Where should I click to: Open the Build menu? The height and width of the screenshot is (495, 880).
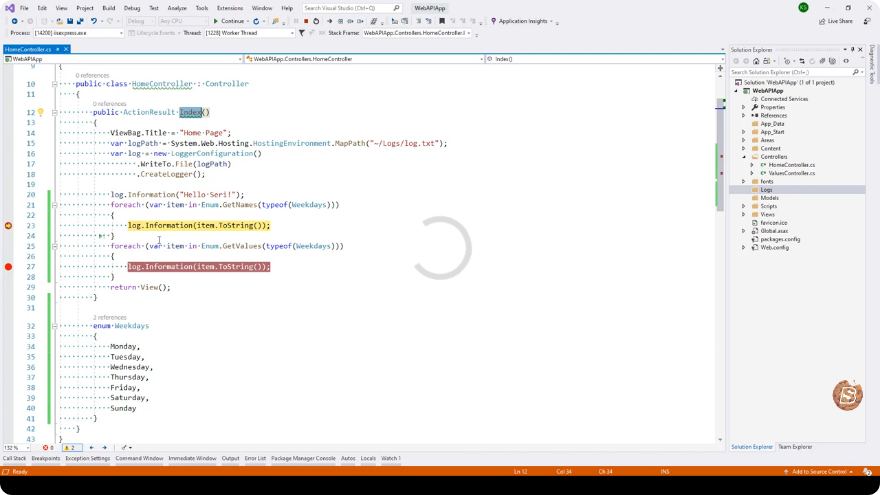point(108,8)
